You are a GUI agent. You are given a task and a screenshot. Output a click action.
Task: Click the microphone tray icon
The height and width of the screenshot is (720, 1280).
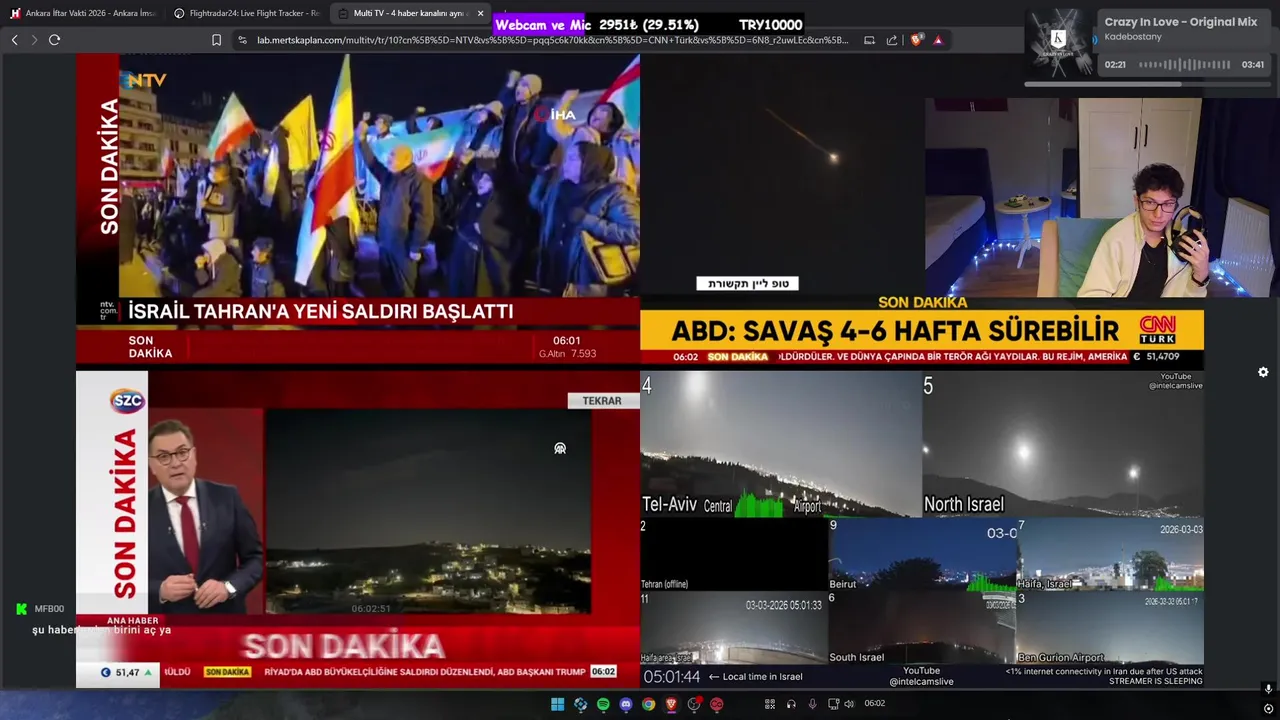click(812, 704)
